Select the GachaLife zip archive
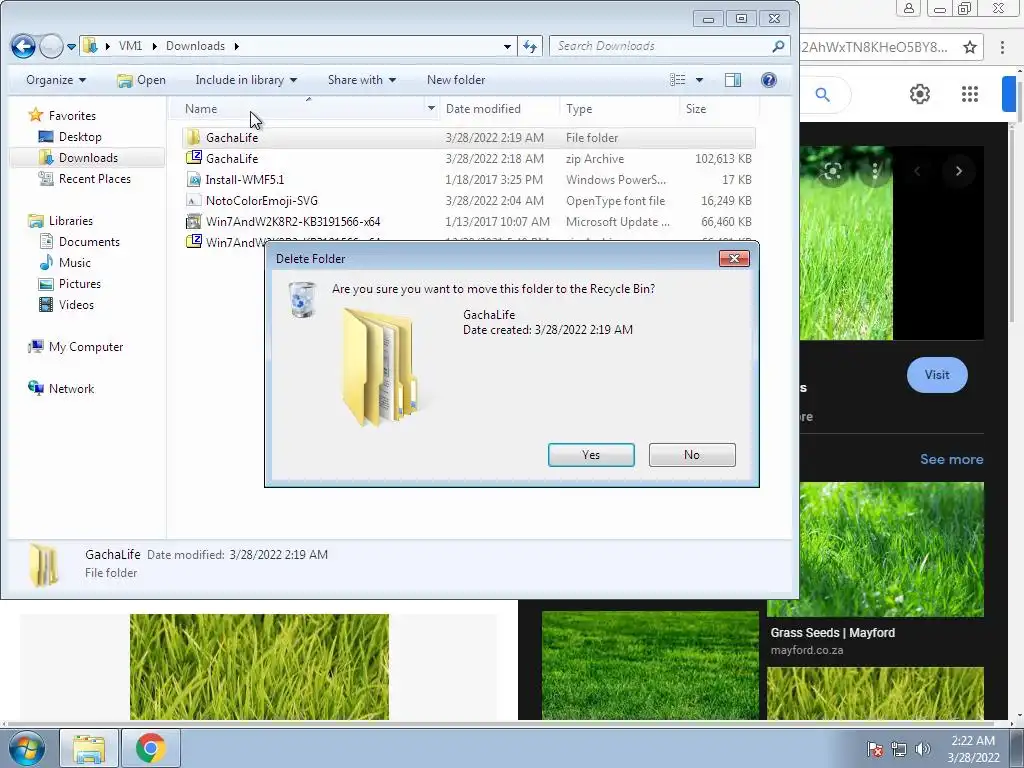Screen dimensions: 1024x768 [x=468, y=159]
